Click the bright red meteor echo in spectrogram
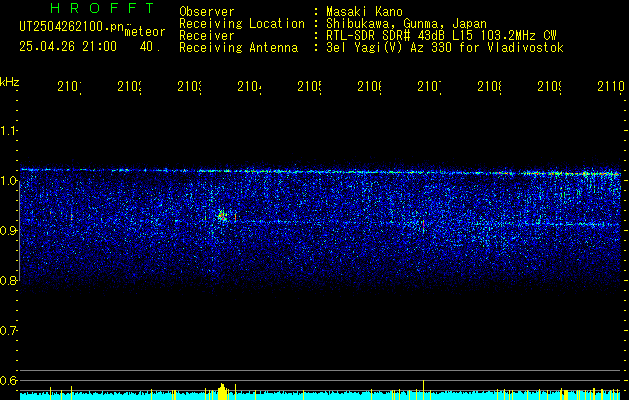The width and height of the screenshot is (629, 400). point(222,216)
